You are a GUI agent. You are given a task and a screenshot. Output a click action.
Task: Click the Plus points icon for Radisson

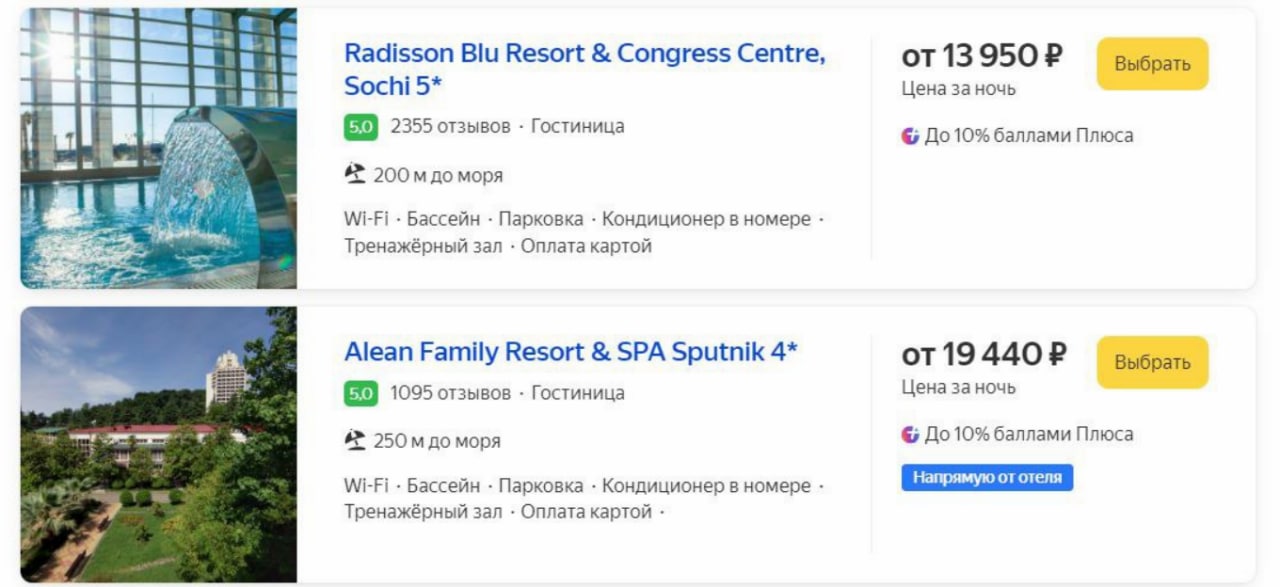point(910,136)
